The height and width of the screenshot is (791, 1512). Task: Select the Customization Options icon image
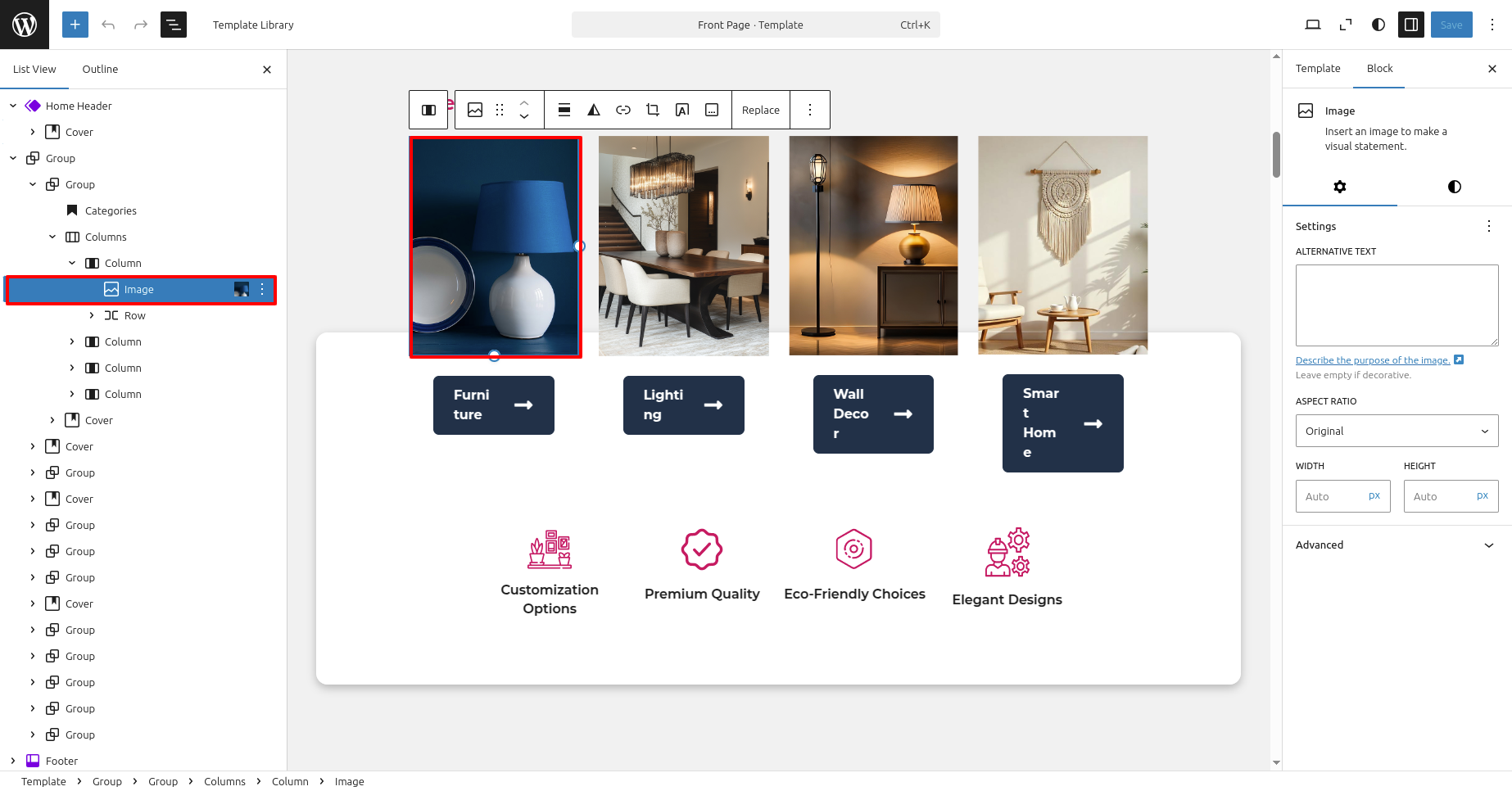(x=550, y=549)
